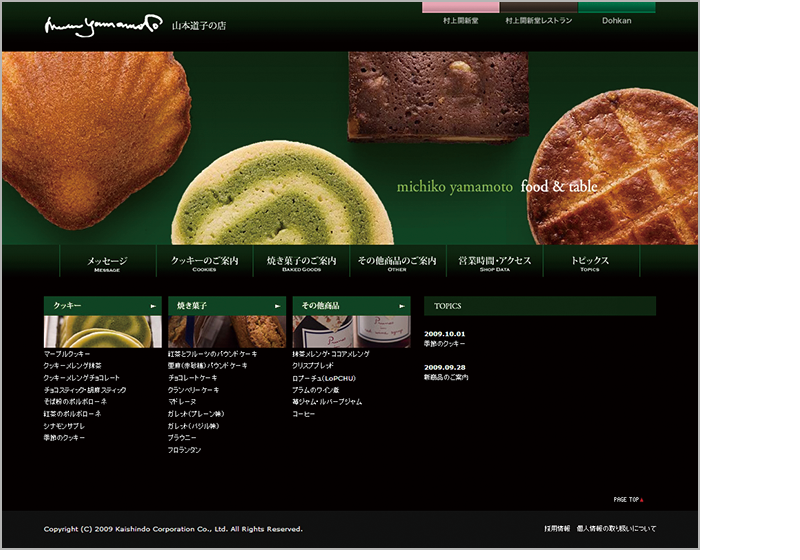This screenshot has height=560, width=800.
Task: Switch to the Dohkan top tab
Action: [616, 14]
